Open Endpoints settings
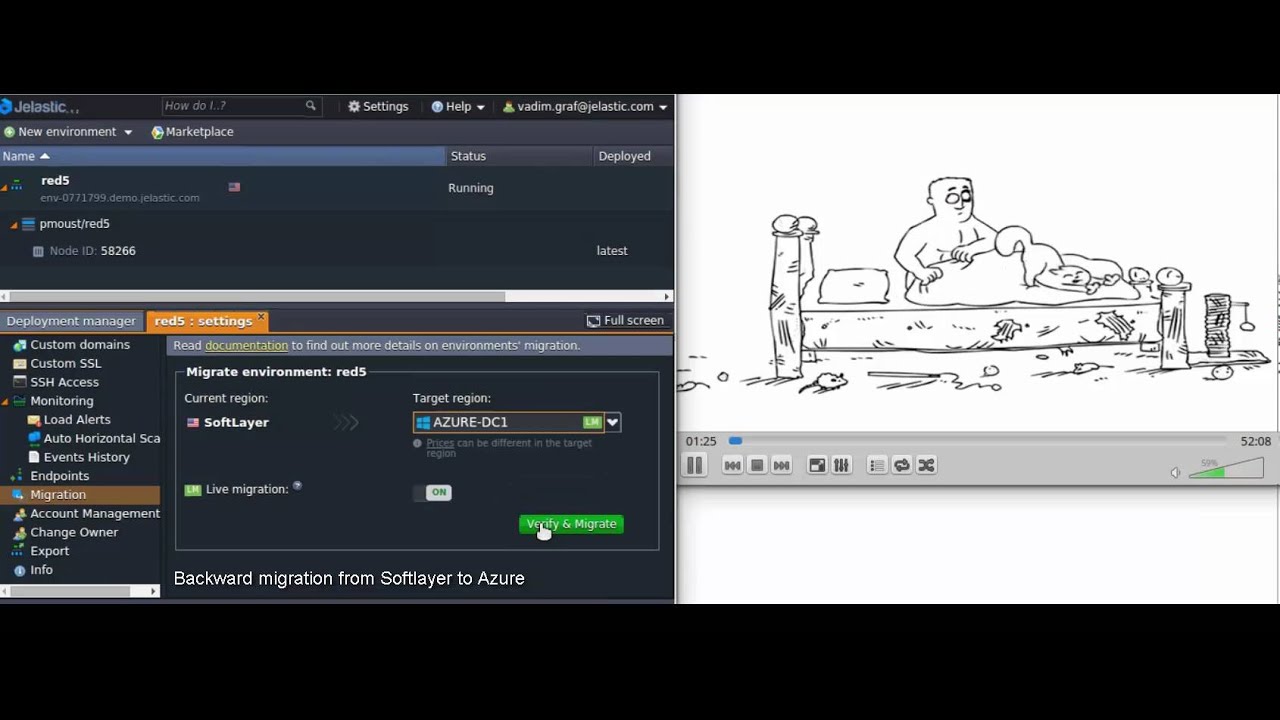The height and width of the screenshot is (720, 1280). [x=60, y=476]
